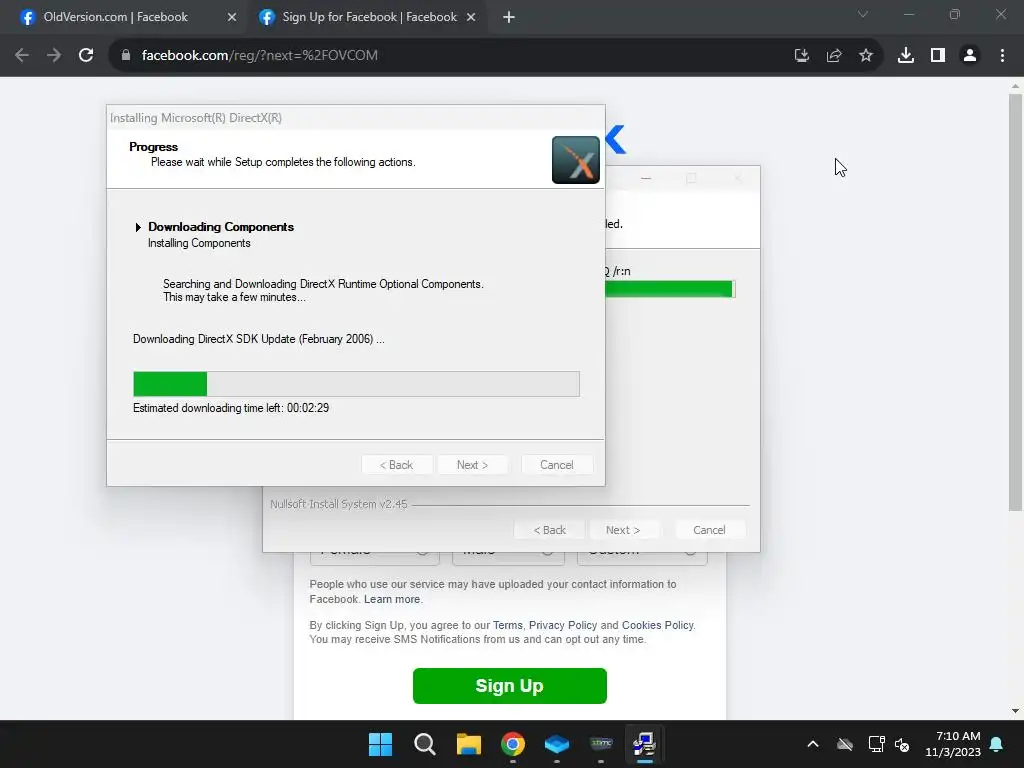Click the green Sign Up button

pos(509,686)
